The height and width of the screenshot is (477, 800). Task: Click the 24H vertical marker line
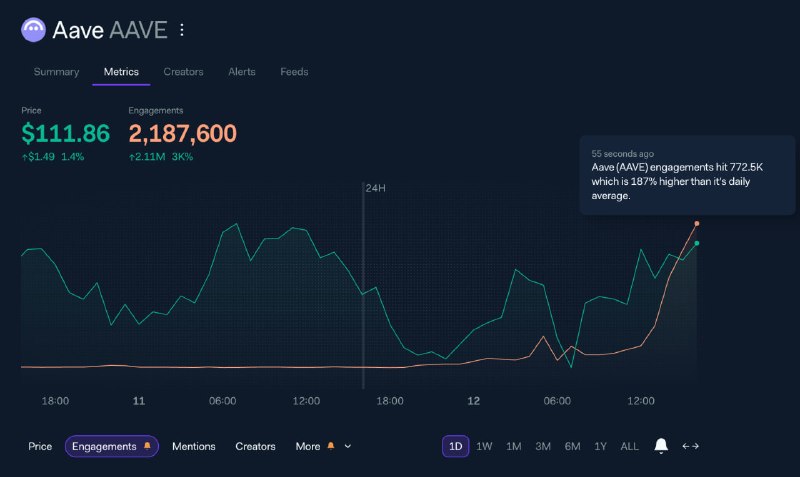coord(363,290)
